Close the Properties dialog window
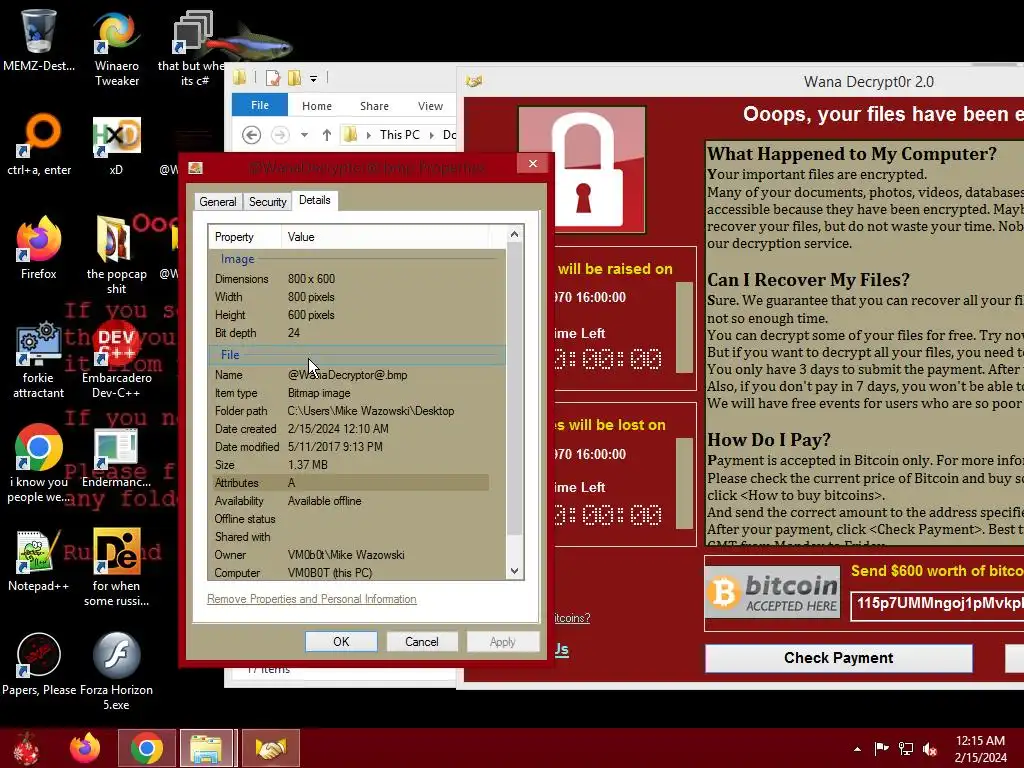 pyautogui.click(x=533, y=163)
